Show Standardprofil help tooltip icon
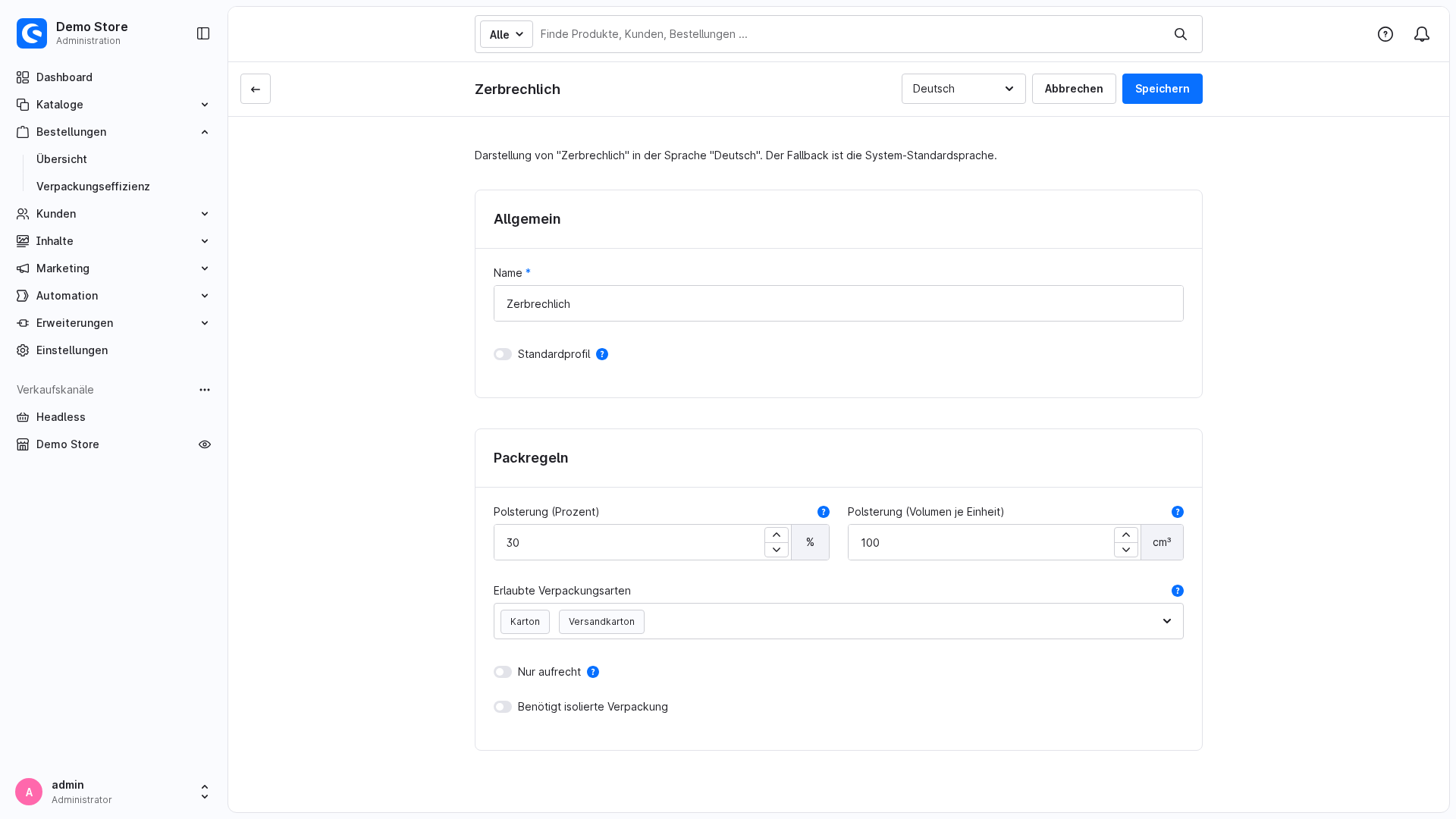 click(602, 354)
